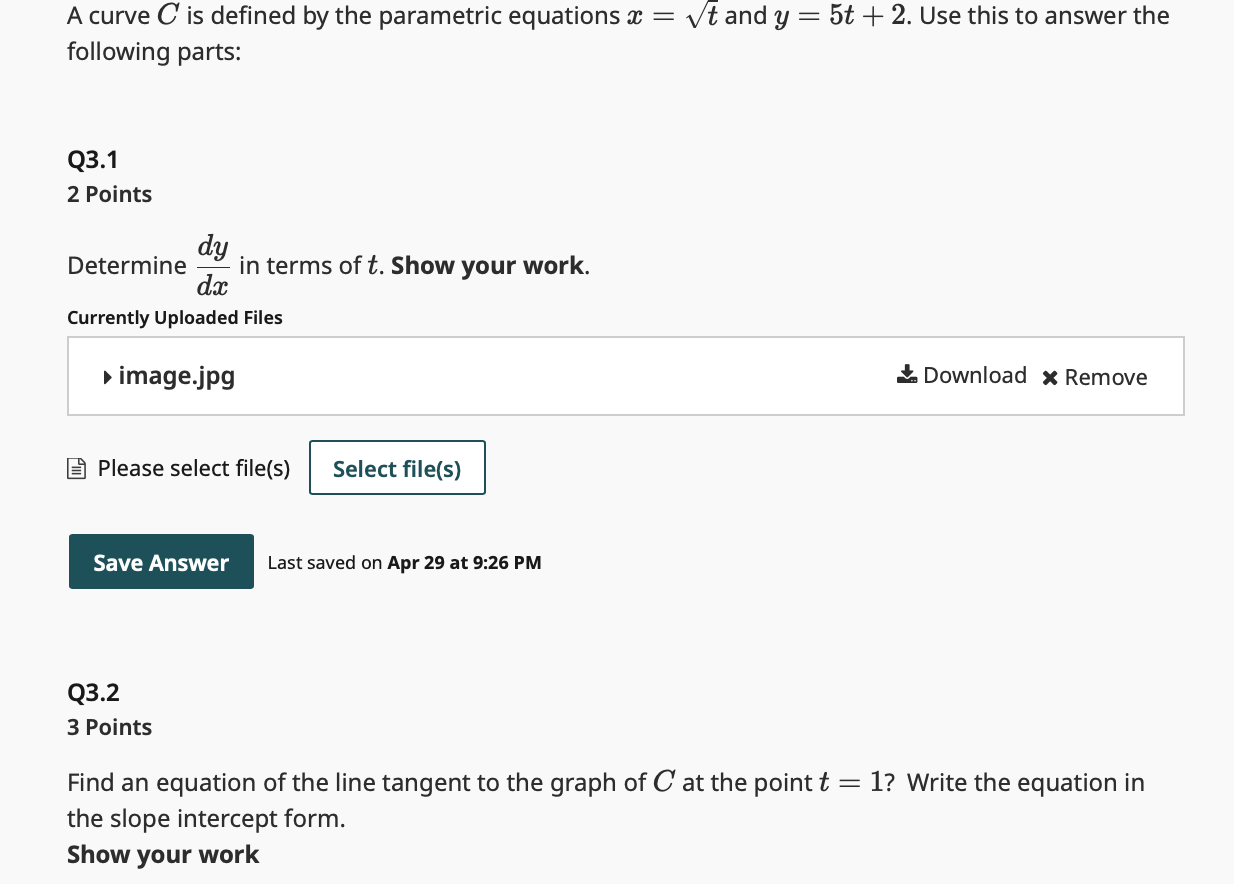Click the Q3.1 section heading
1234x884 pixels.
click(93, 159)
